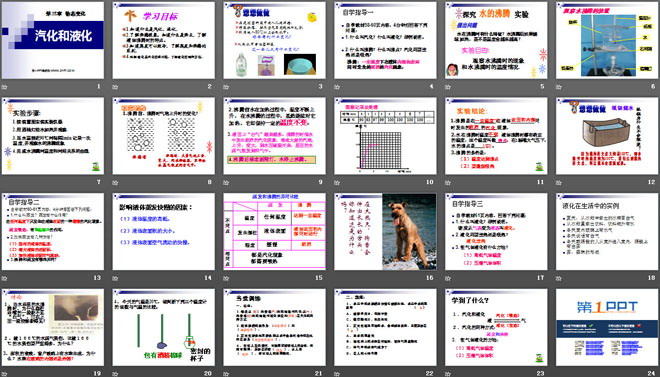Click slide number label 1
This screenshot has width=660, height=377.
[x=99, y=87]
